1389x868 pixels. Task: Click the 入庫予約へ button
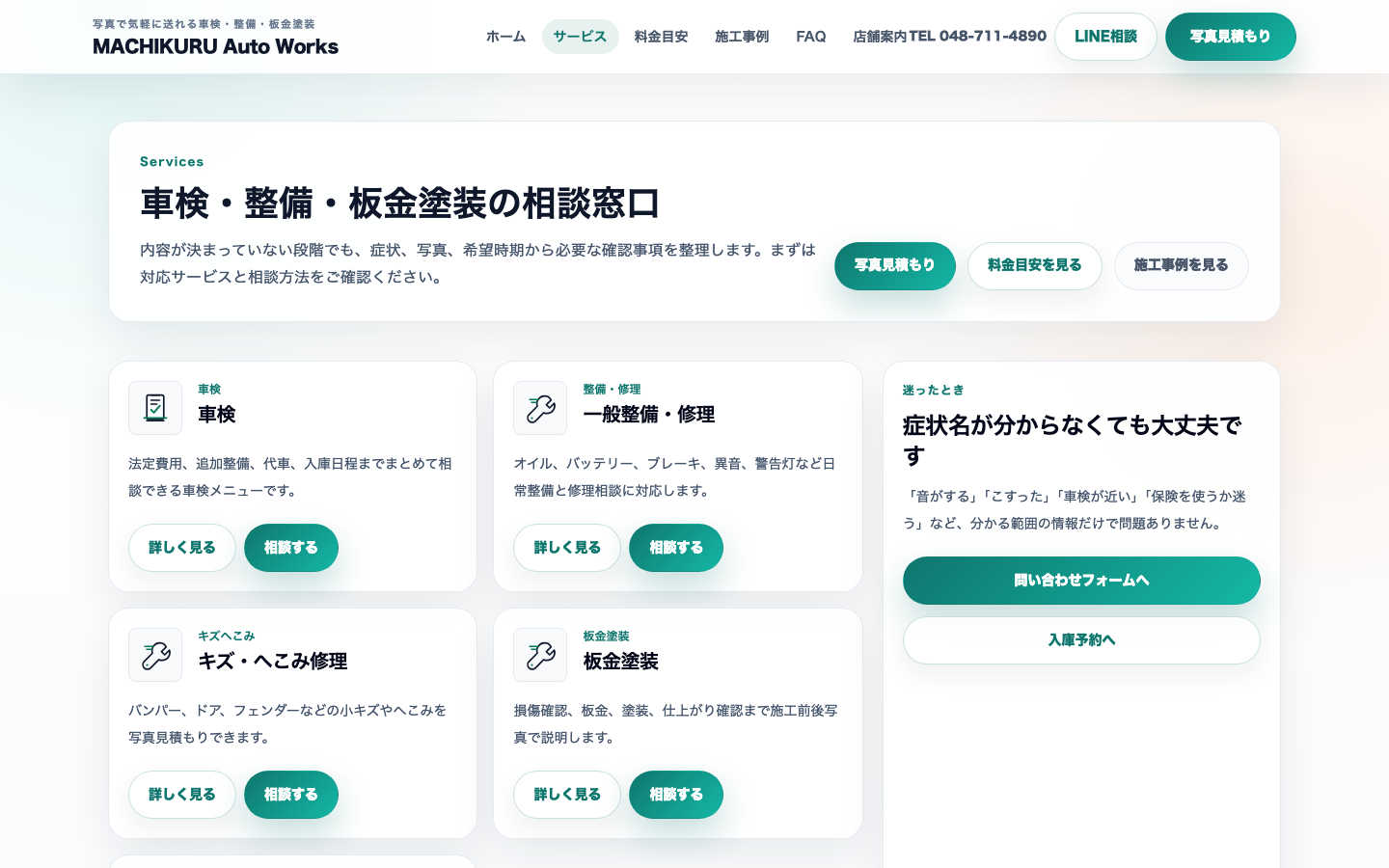point(1081,640)
